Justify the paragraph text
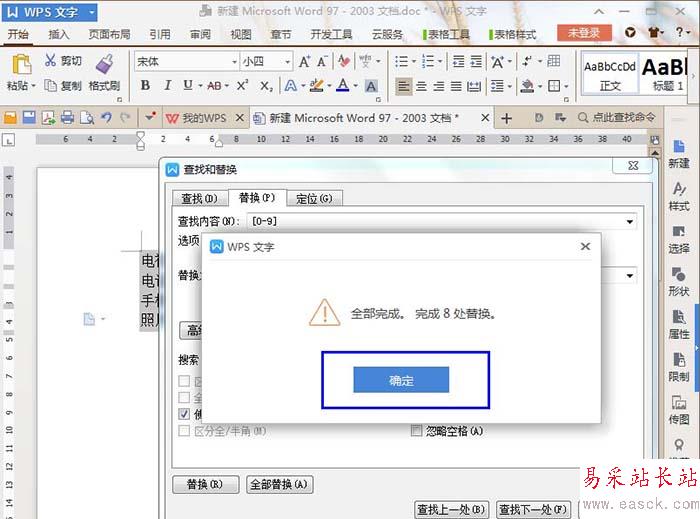This screenshot has height=519, width=700. pyautogui.click(x=456, y=86)
